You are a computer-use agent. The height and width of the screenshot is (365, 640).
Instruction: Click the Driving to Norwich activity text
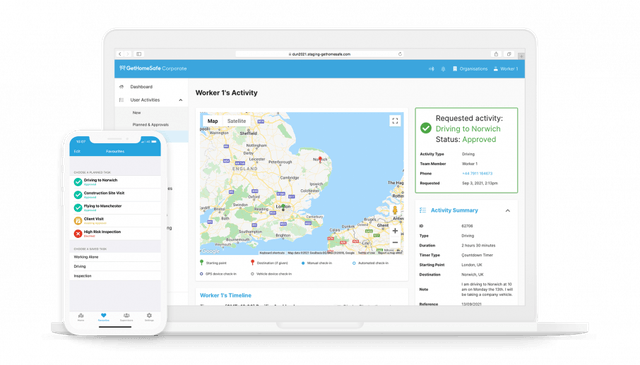point(468,129)
